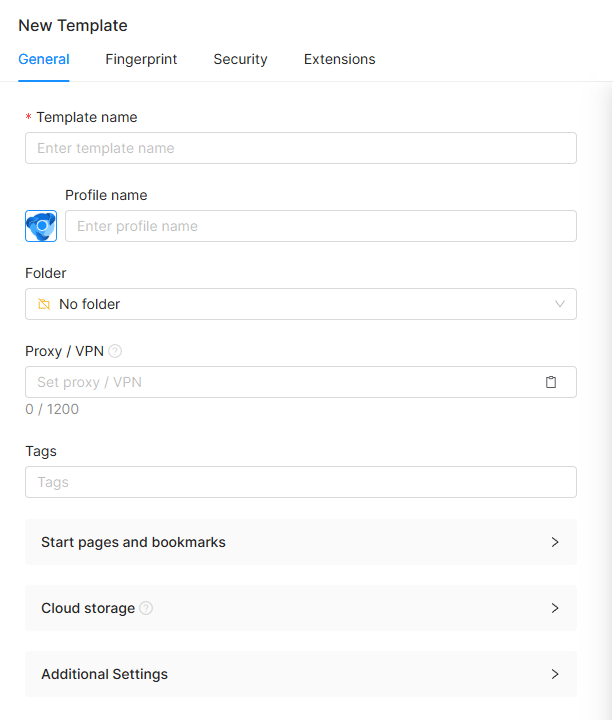613x720 pixels.
Task: Click the profile avatar browser icon
Action: click(x=41, y=226)
